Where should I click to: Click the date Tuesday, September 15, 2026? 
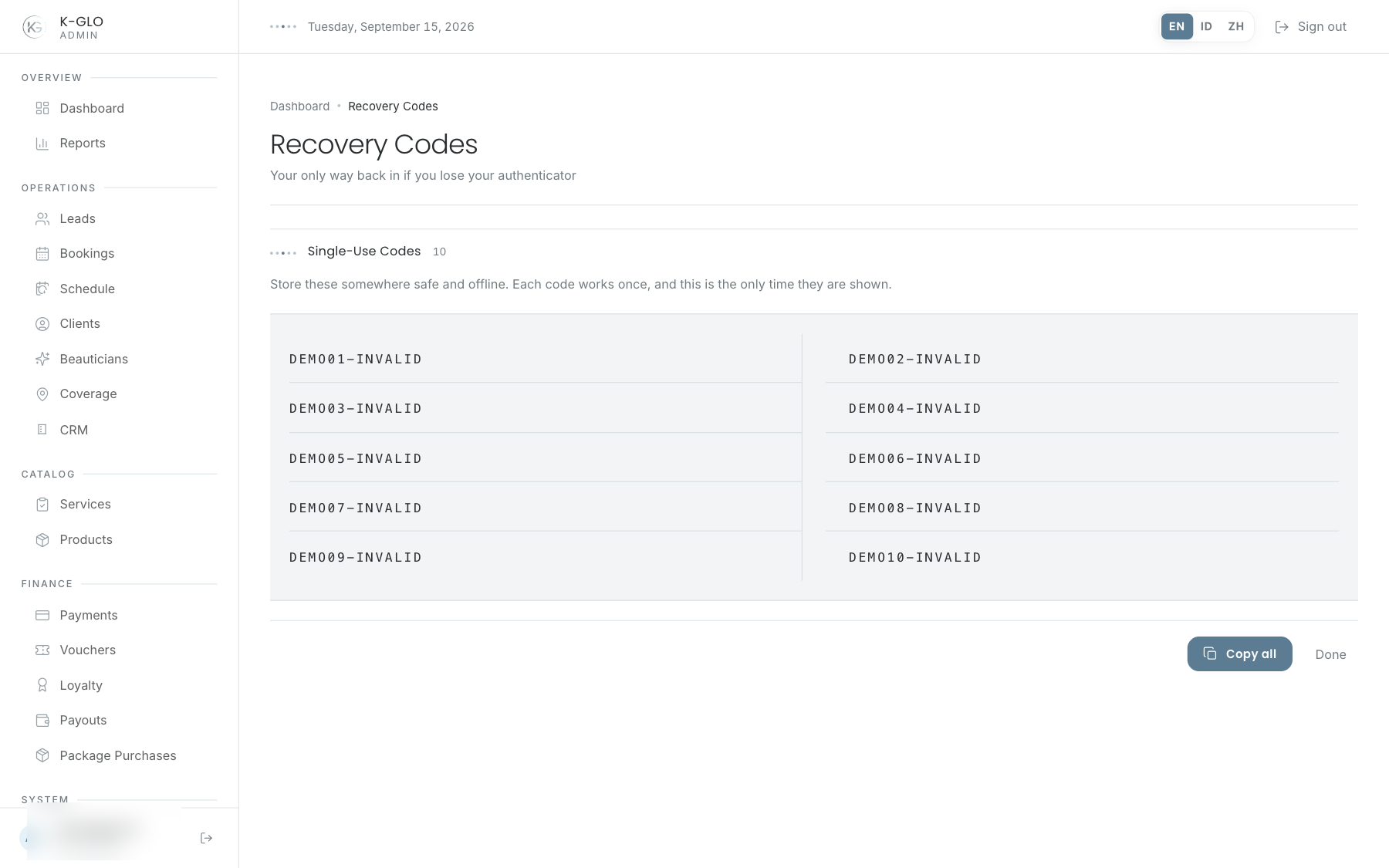tap(391, 27)
